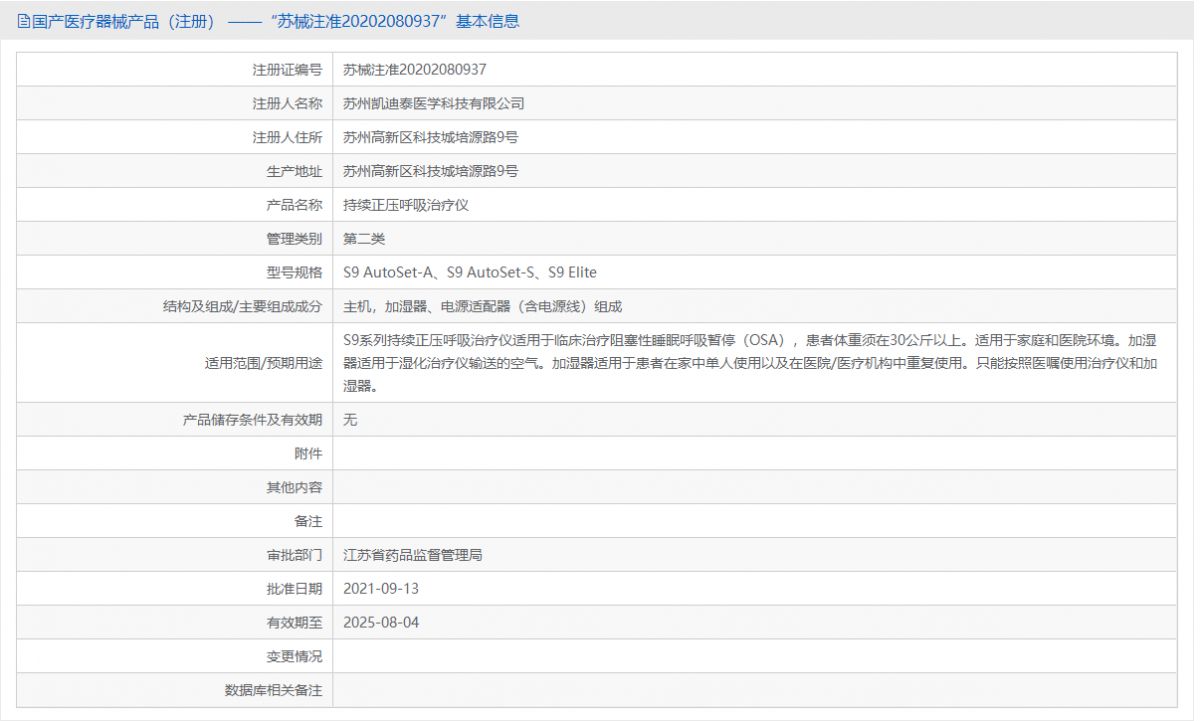Click the 型号规格 label cell
Image resolution: width=1200 pixels, height=721 pixels.
(x=175, y=273)
